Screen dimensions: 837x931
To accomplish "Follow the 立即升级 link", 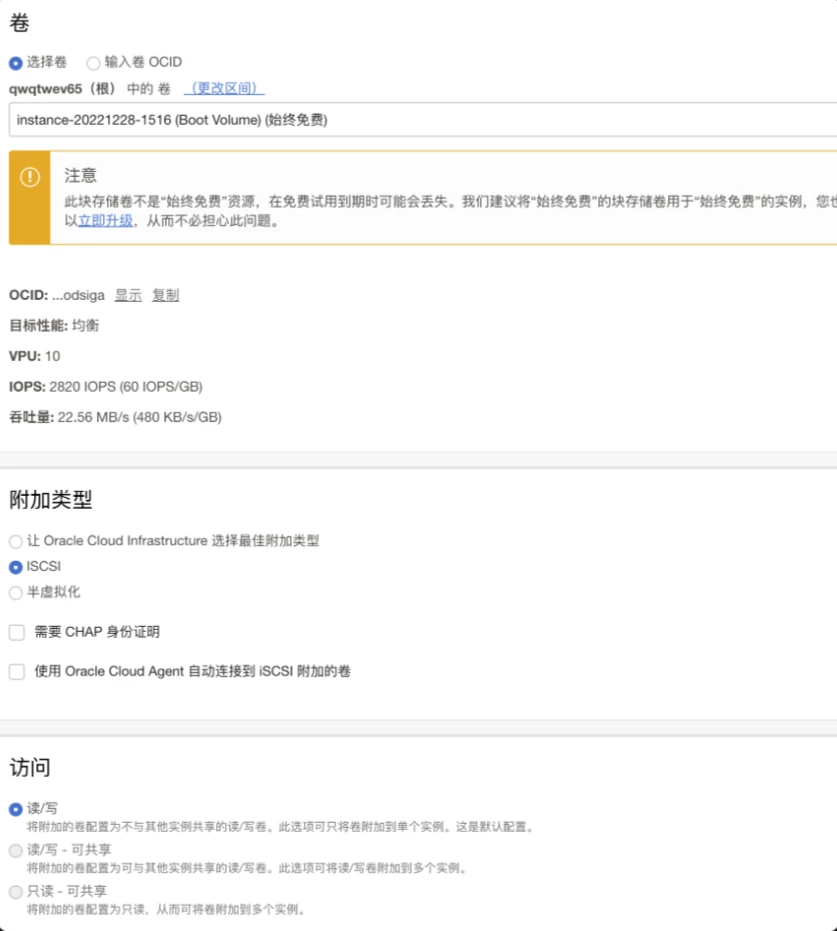I will [105, 221].
